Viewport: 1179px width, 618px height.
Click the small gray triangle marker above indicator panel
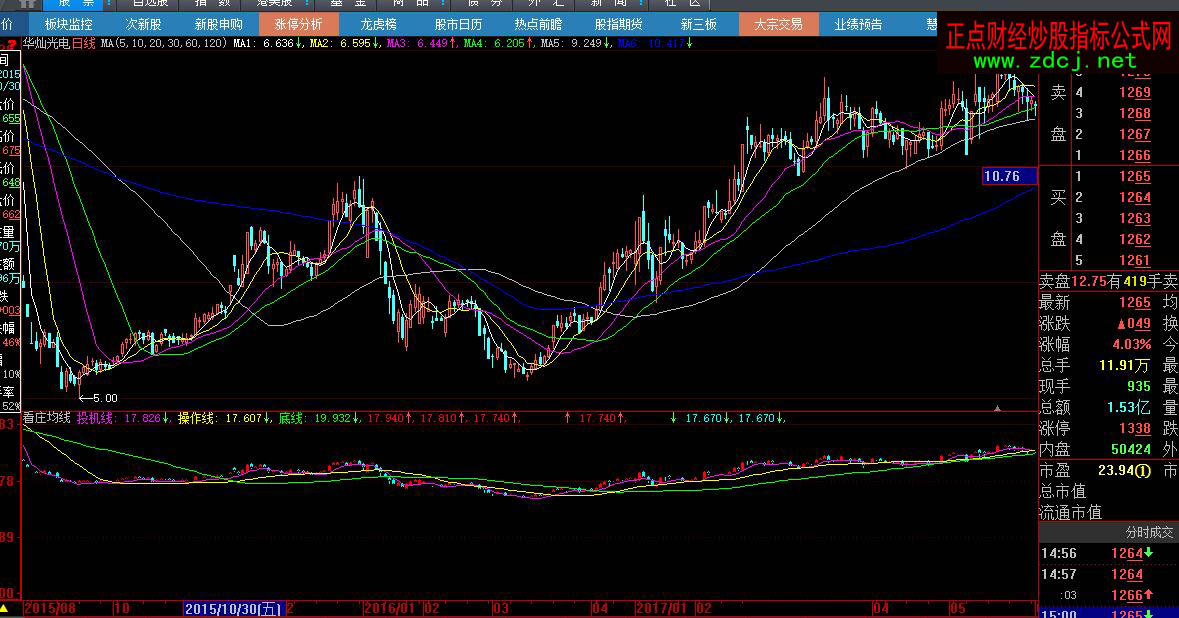pyautogui.click(x=997, y=407)
